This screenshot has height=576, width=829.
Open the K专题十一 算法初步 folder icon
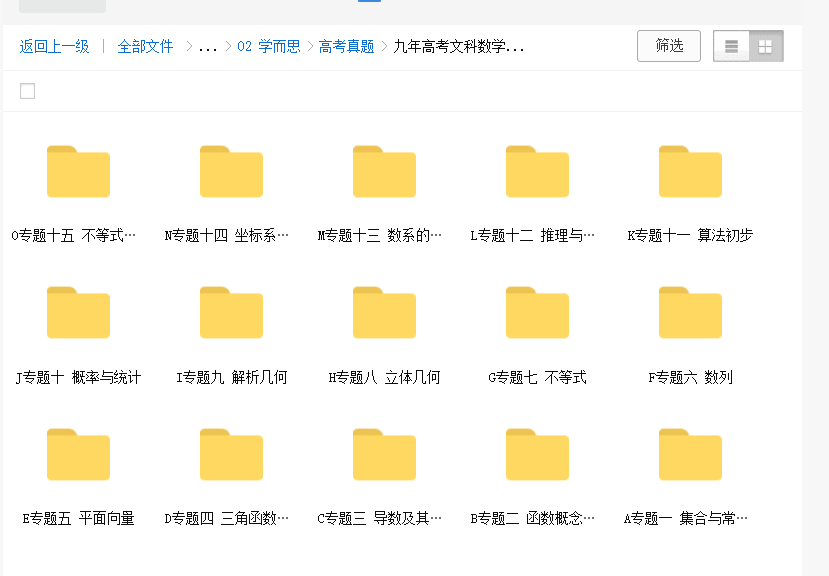(690, 171)
